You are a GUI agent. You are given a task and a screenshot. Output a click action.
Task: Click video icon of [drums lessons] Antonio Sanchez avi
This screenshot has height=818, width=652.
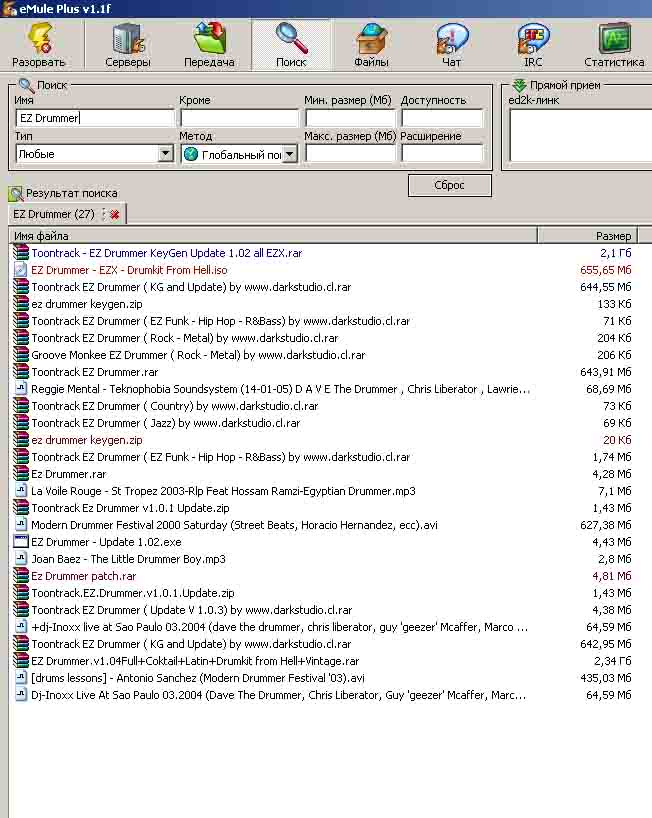(21, 678)
